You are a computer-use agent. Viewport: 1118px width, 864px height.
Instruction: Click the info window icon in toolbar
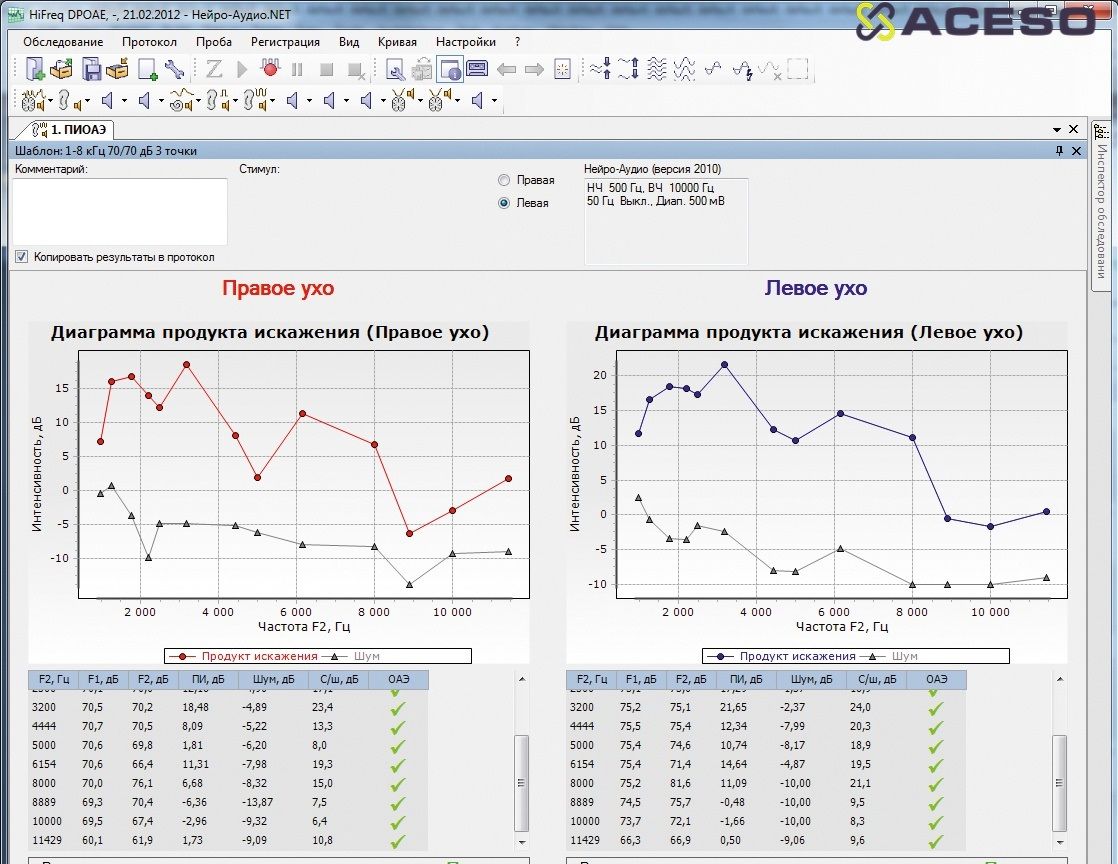click(449, 70)
